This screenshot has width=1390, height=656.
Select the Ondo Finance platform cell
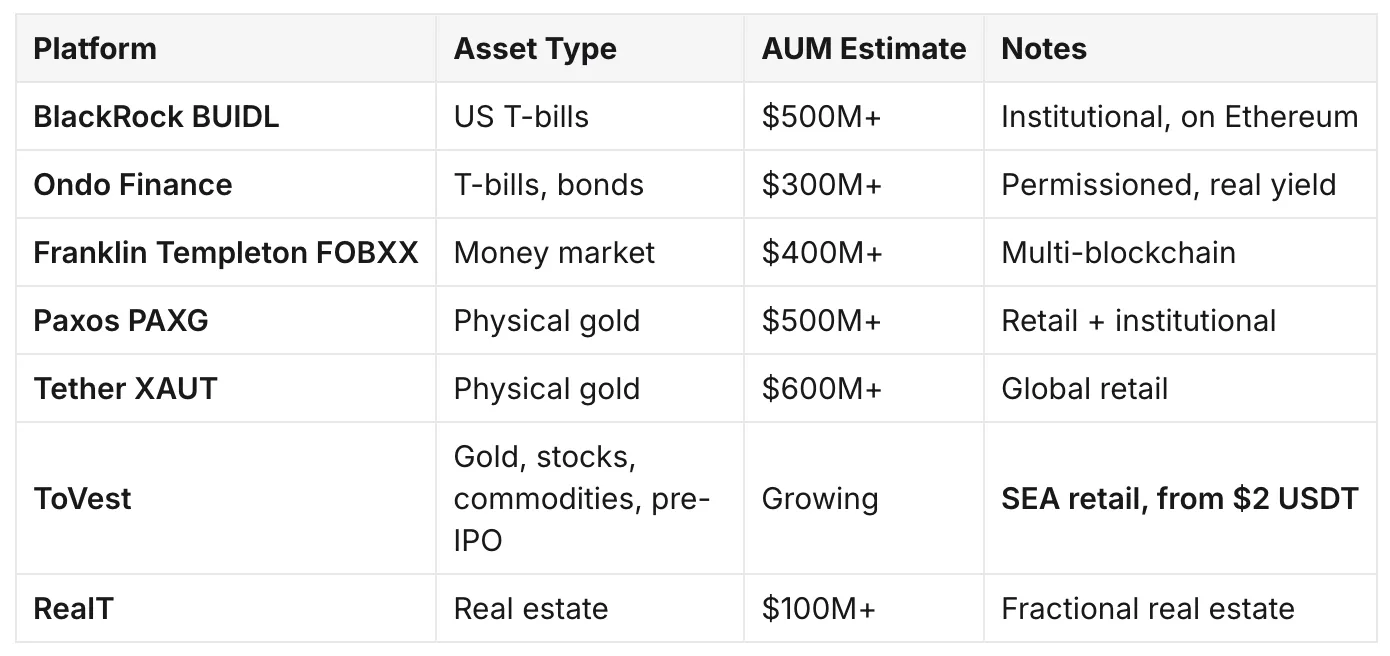226,184
